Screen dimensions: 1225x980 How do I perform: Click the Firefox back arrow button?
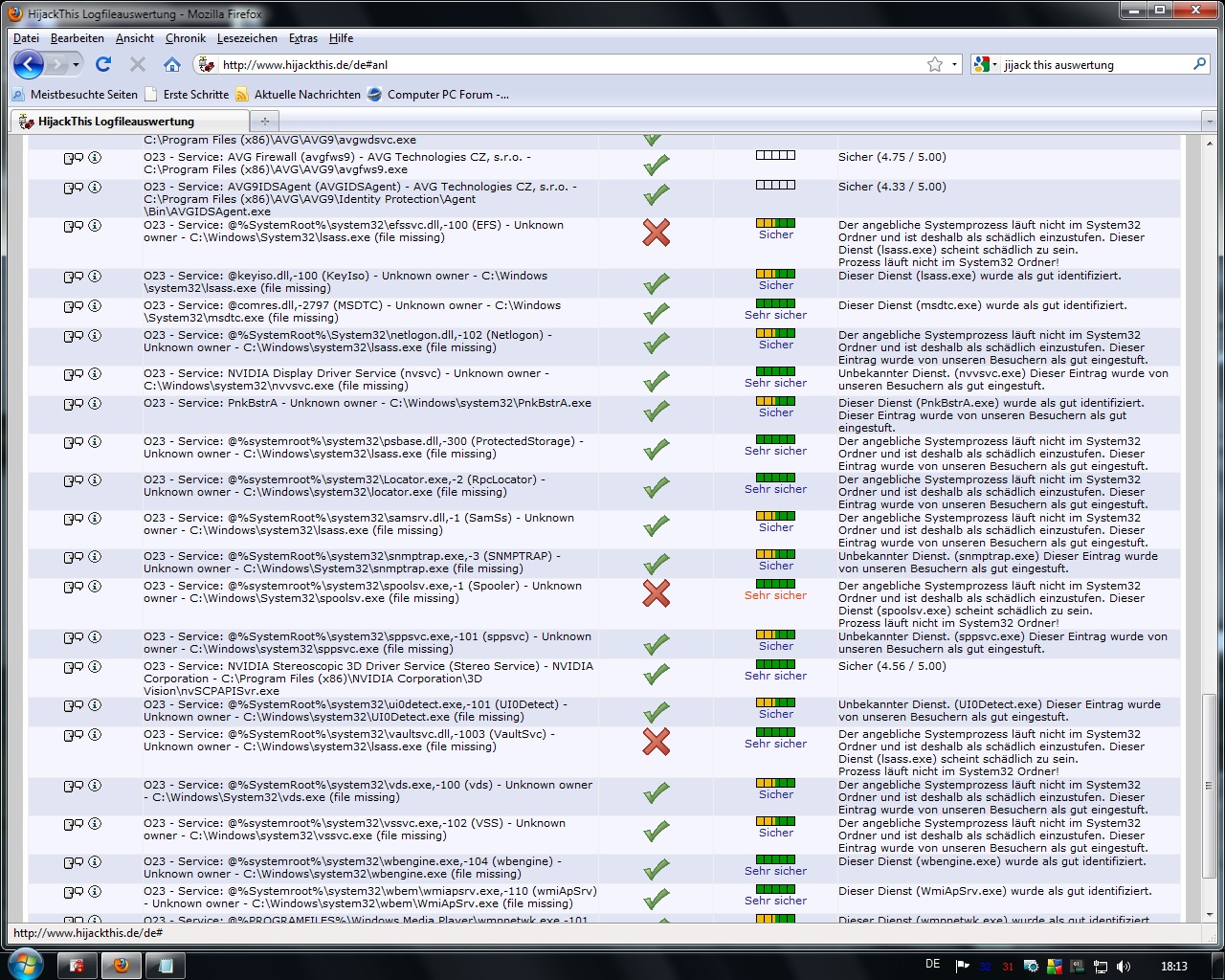[29, 65]
